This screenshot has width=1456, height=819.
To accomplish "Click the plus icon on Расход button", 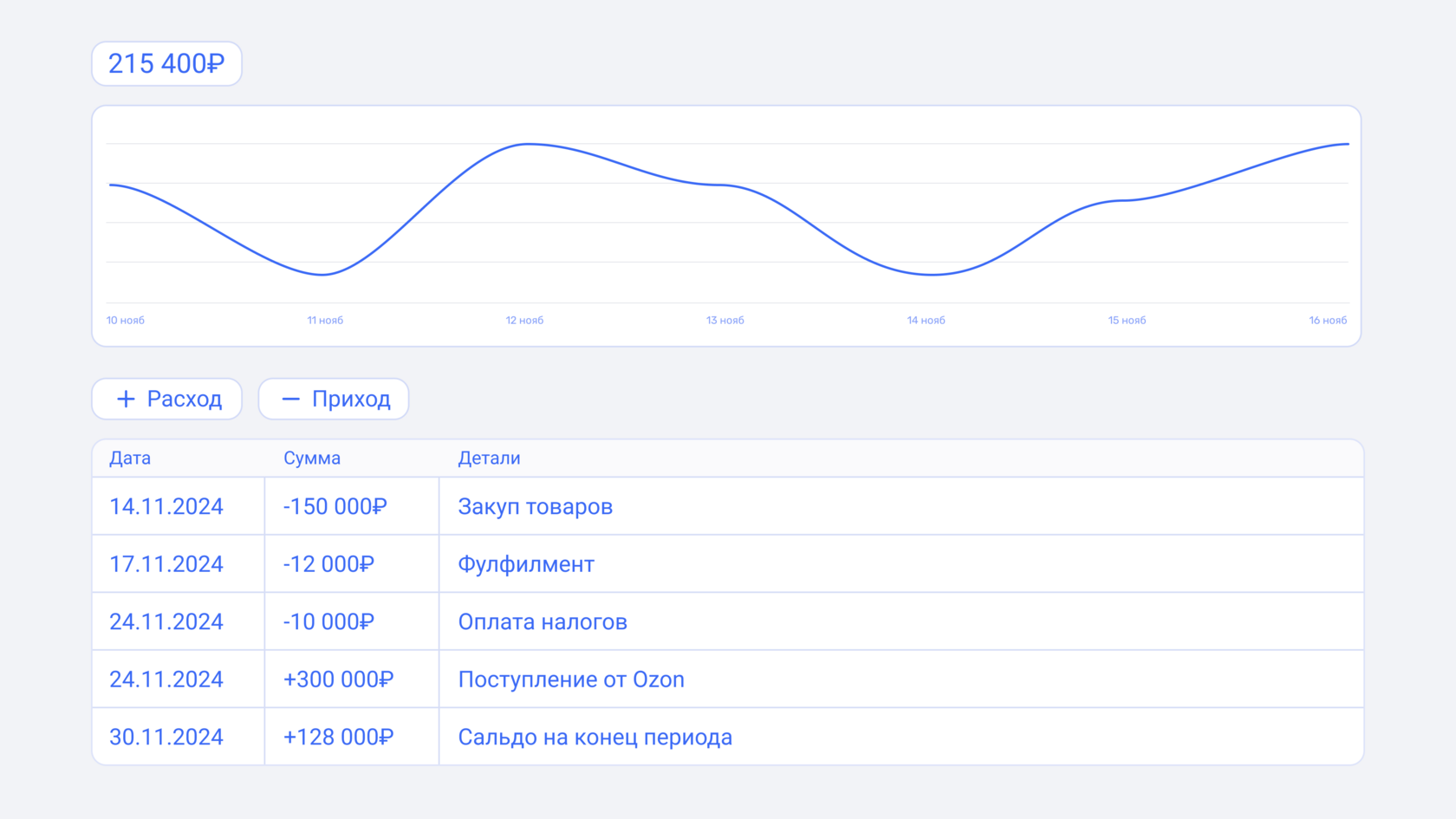I will click(x=126, y=399).
